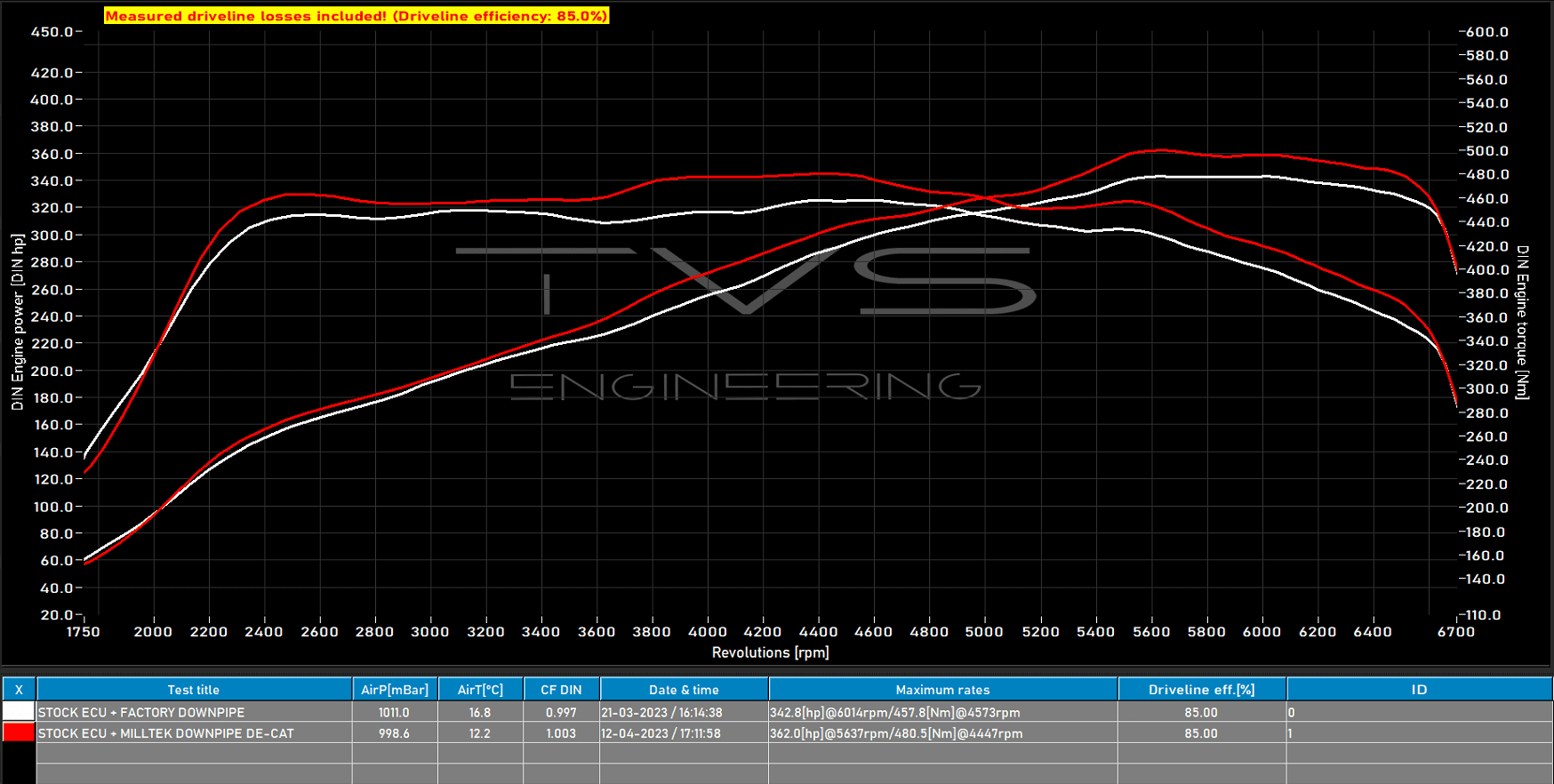The height and width of the screenshot is (784, 1554).
Task: Click the DIN Engine power axis label
Action: (17, 322)
